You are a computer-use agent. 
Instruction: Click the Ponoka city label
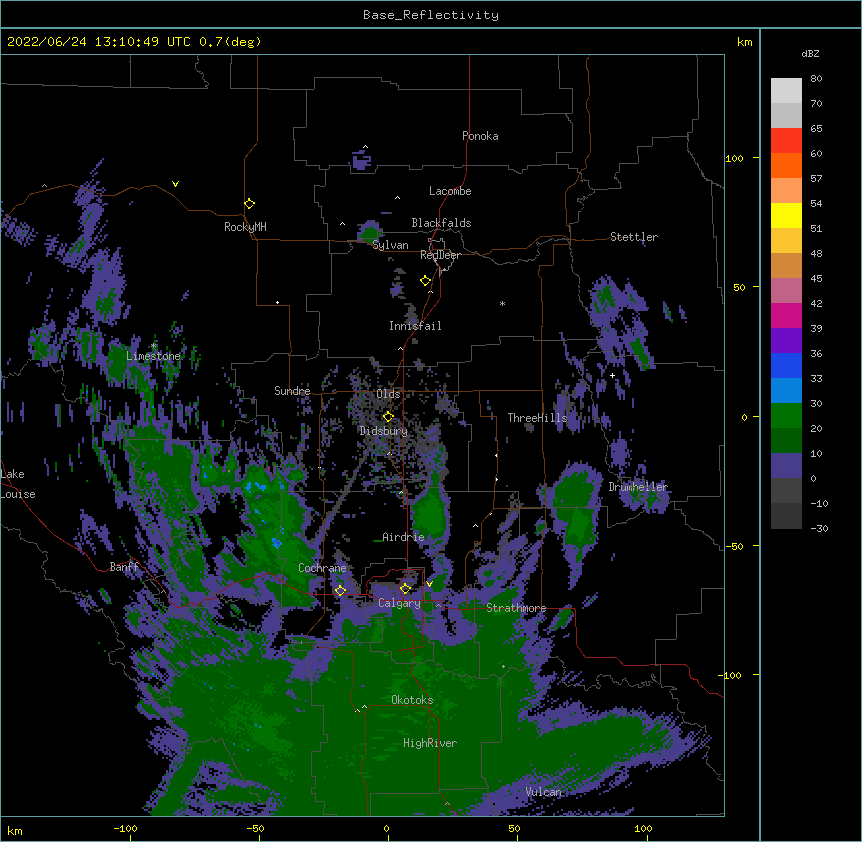tap(480, 136)
